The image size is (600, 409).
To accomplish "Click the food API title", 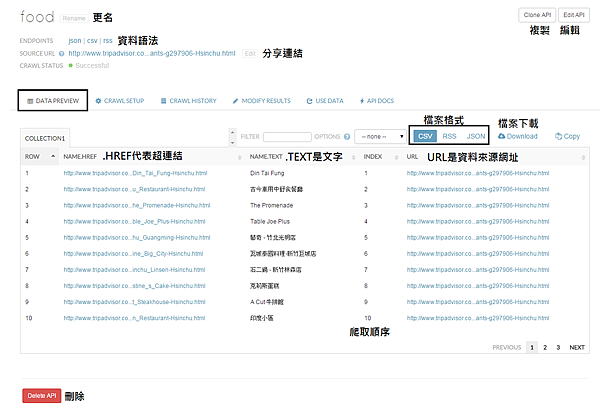I will pos(37,17).
